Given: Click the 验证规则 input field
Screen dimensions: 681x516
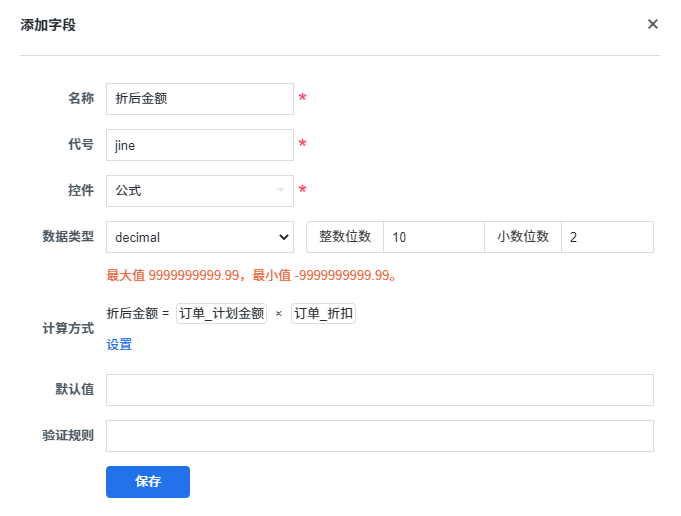Looking at the screenshot, I should coord(380,436).
